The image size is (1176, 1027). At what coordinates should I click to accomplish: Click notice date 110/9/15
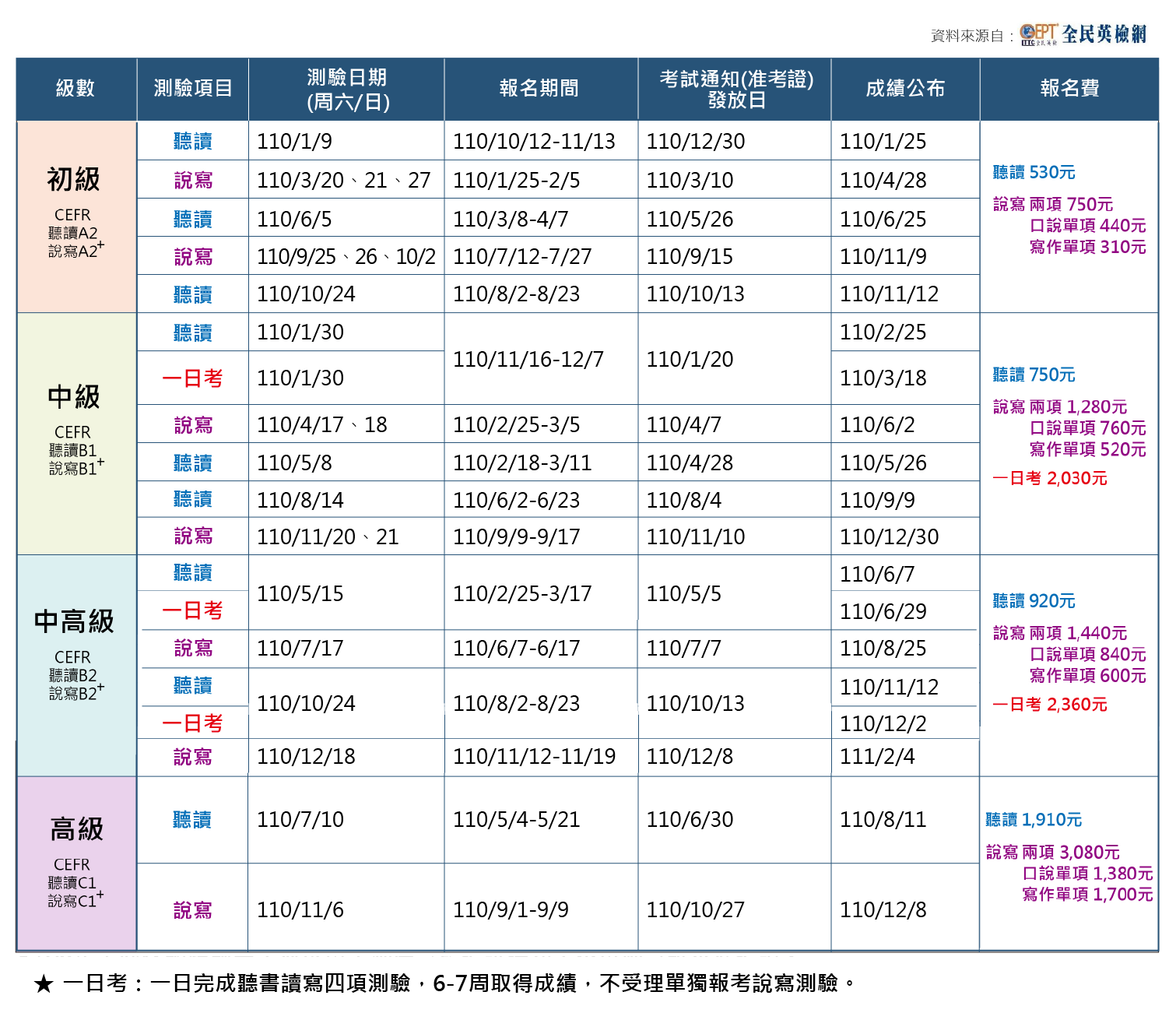coord(690,257)
